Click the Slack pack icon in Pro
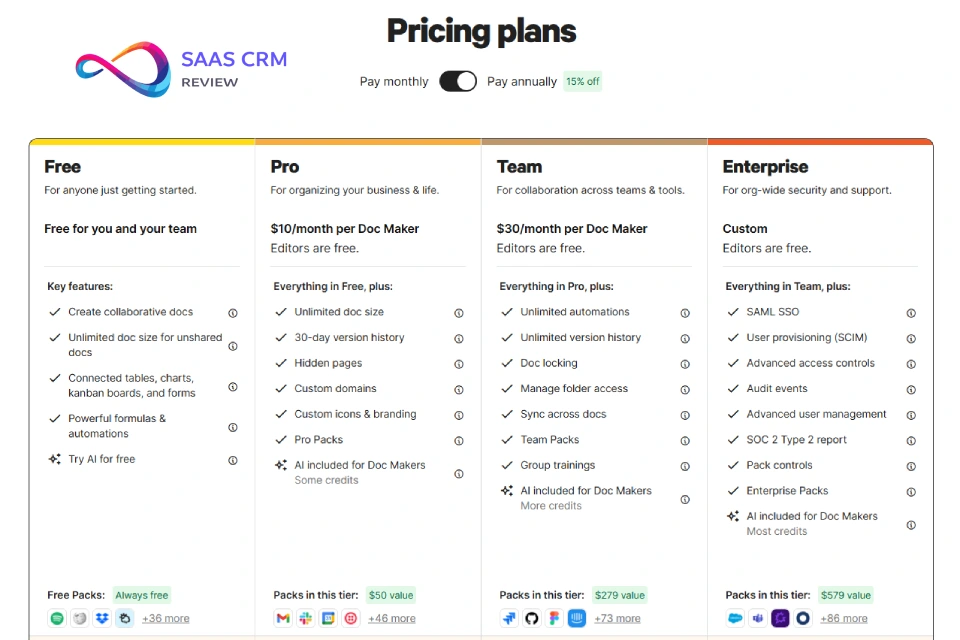This screenshot has width=960, height=640. coord(305,618)
